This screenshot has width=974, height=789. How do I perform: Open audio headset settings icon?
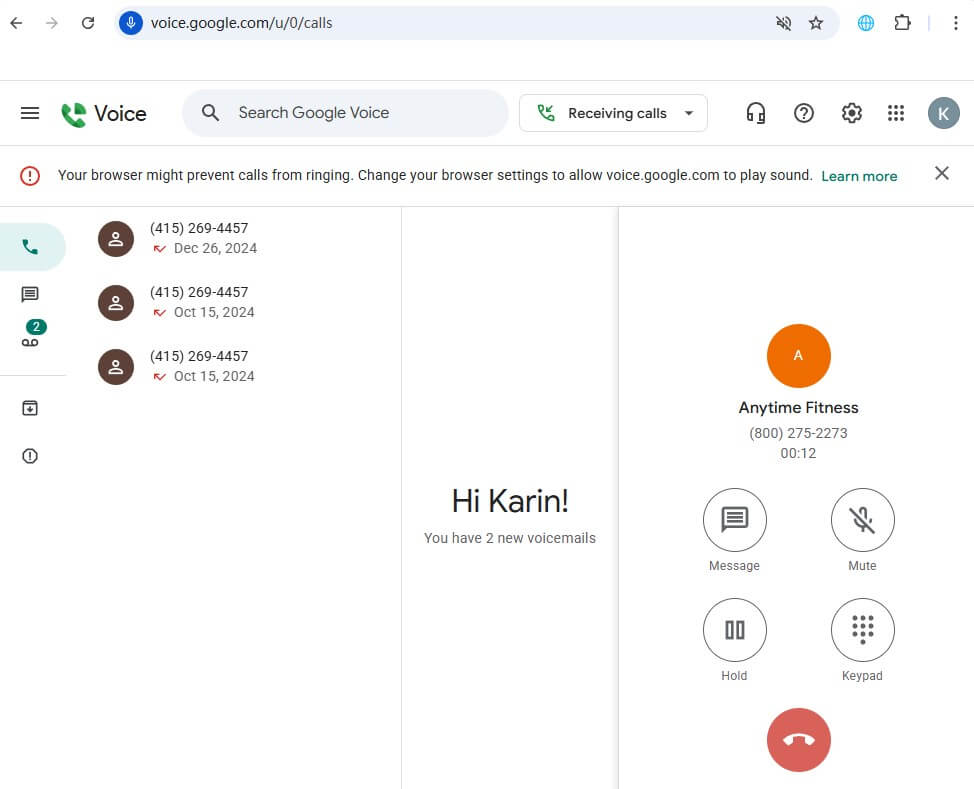click(x=755, y=113)
